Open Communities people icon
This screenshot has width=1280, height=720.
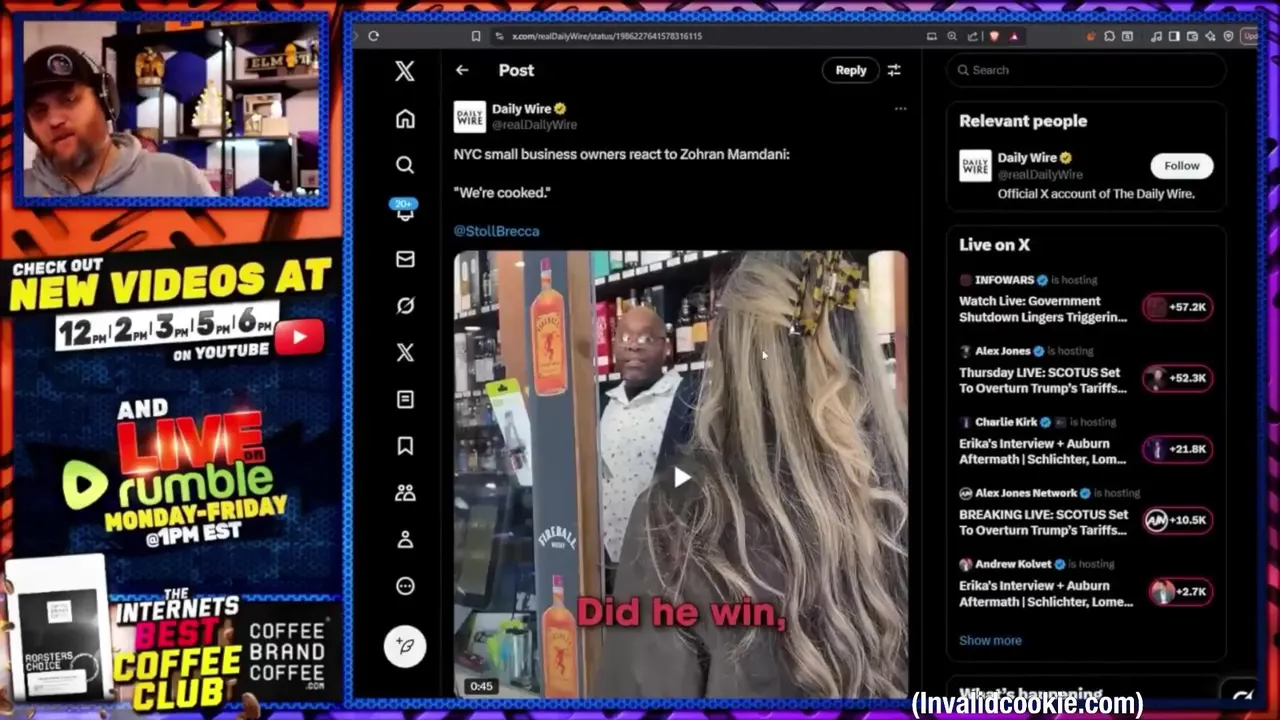405,492
